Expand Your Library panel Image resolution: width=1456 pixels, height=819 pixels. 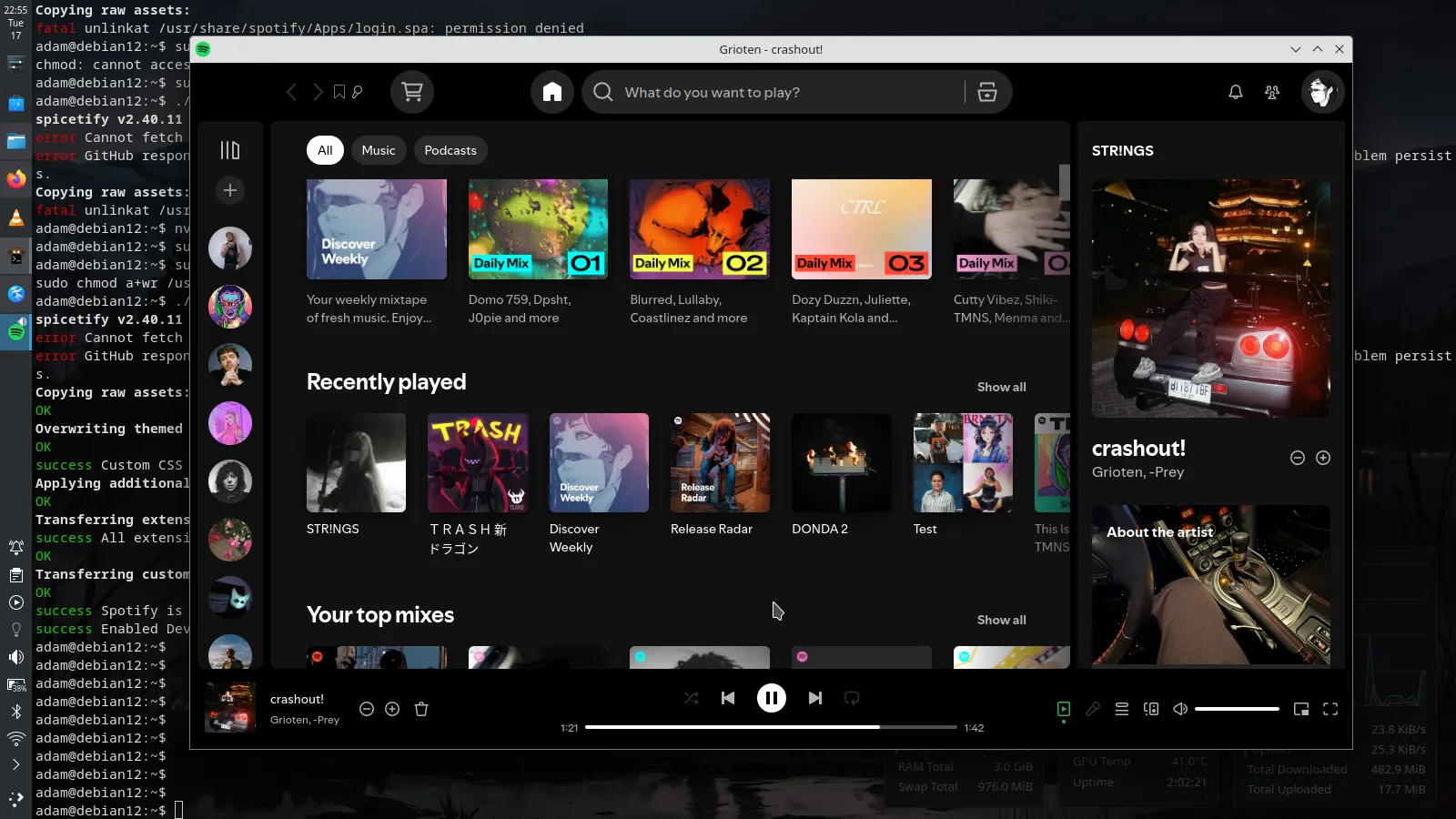pos(230,150)
